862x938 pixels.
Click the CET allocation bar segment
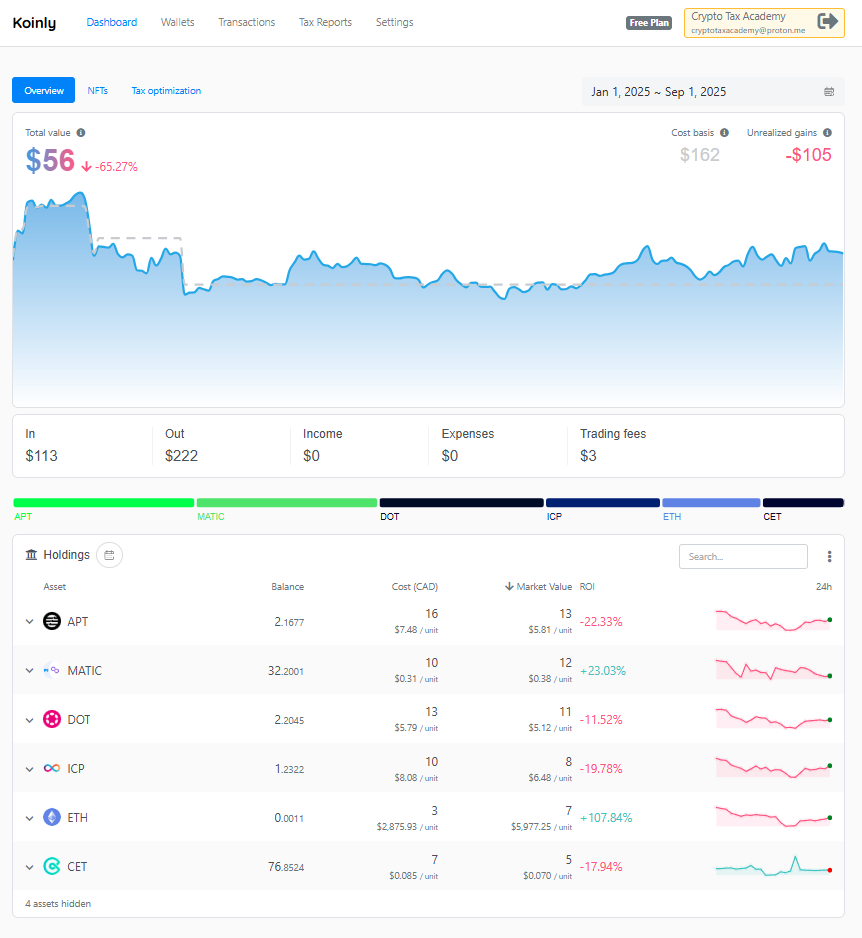(x=803, y=502)
